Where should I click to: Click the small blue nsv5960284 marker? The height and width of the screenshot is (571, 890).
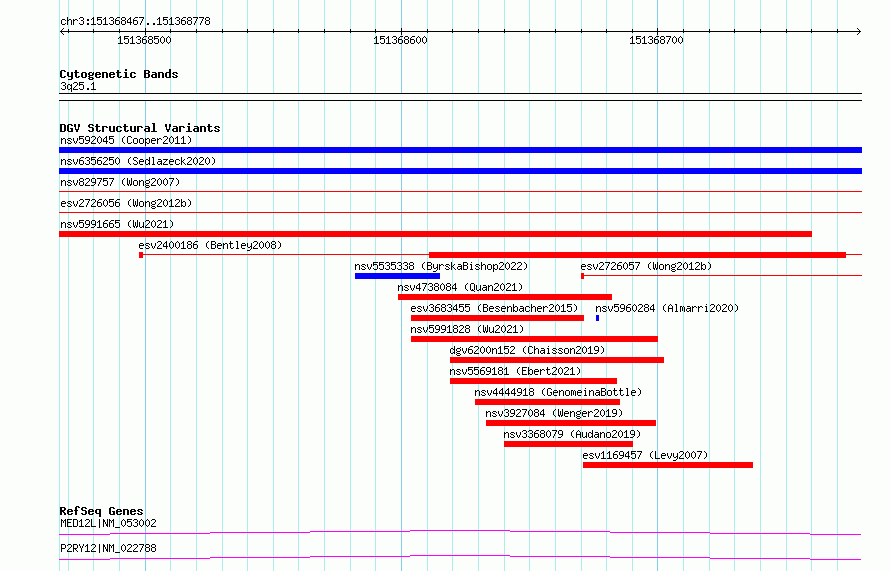[x=597, y=318]
